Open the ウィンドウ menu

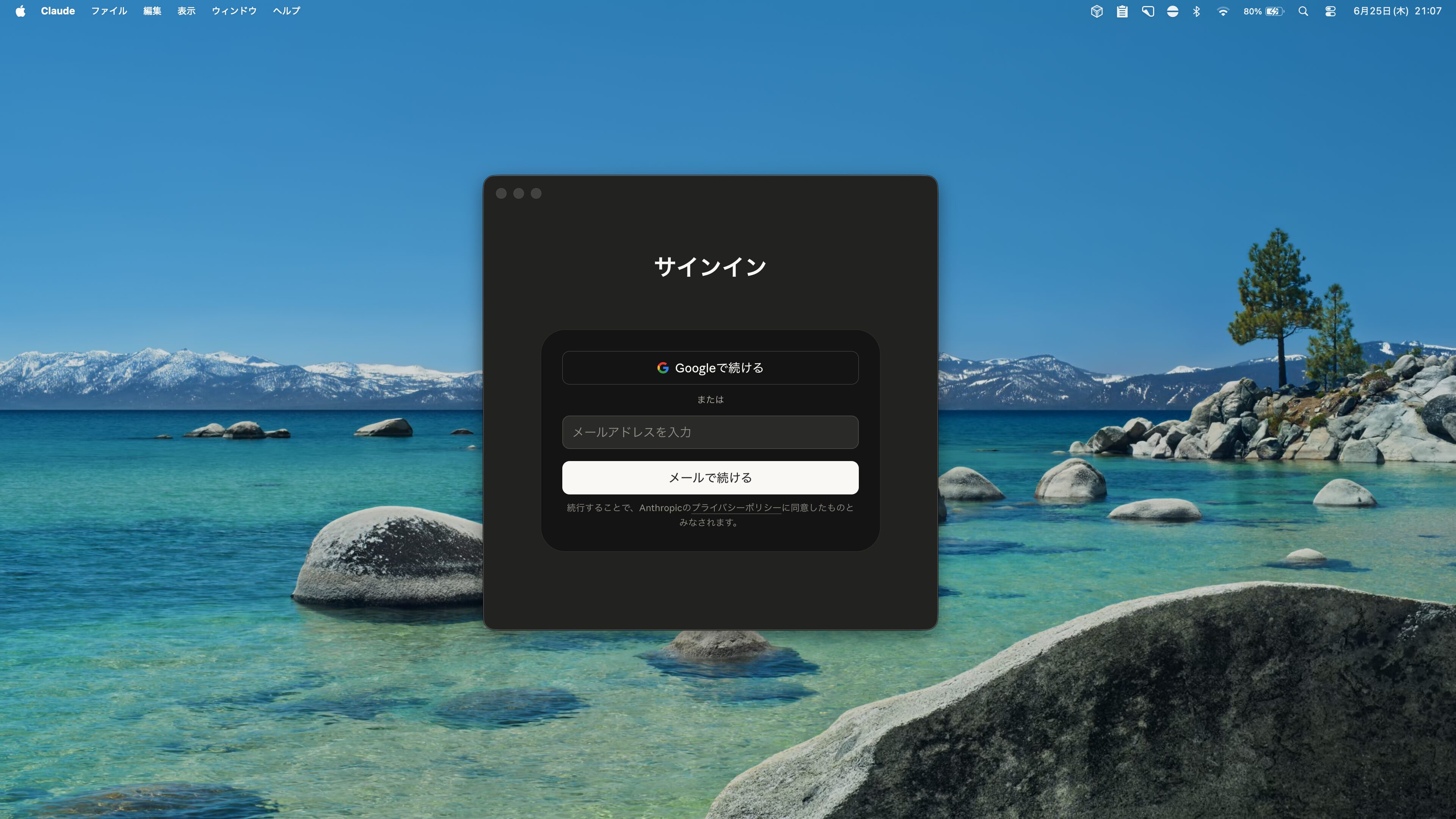coord(234,11)
